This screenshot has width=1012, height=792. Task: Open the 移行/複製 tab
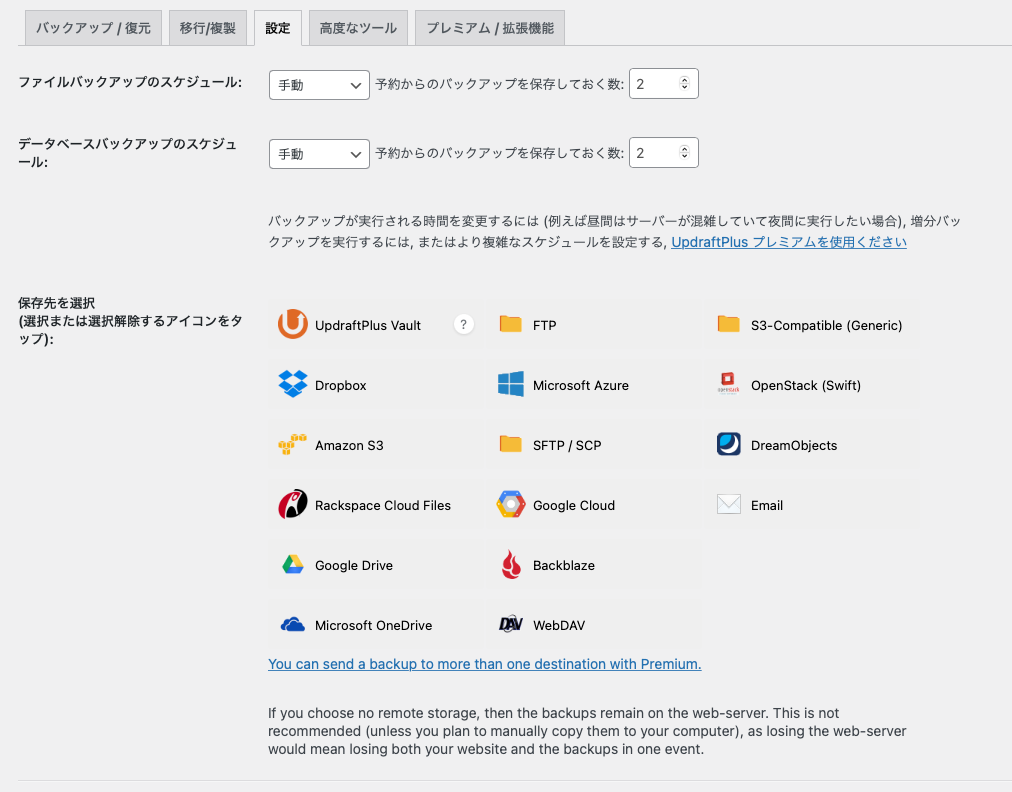tap(208, 28)
